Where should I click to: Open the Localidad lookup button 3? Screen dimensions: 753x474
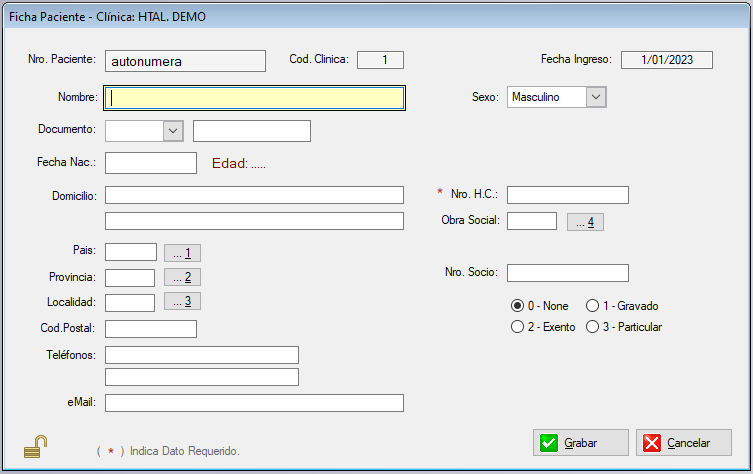182,301
